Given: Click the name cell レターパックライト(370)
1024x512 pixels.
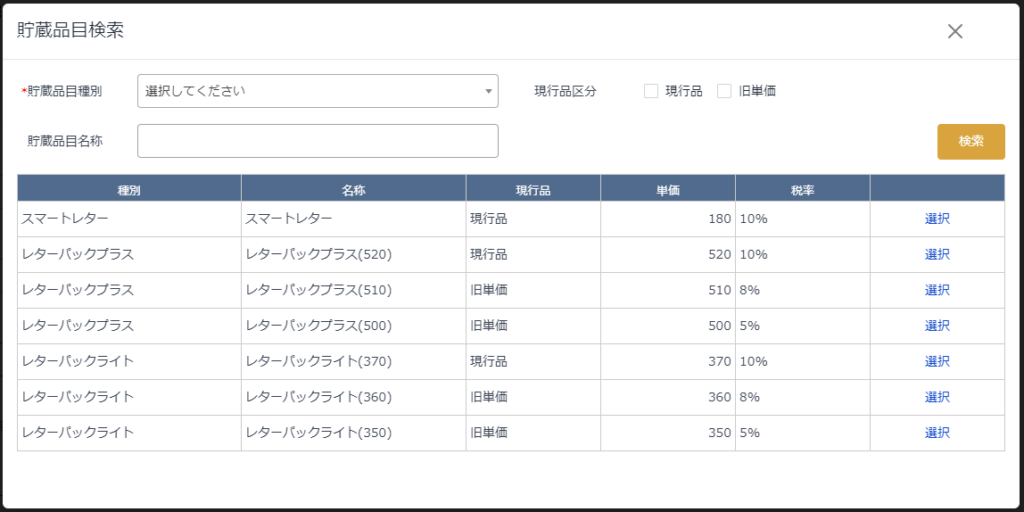Looking at the screenshot, I should [x=353, y=361].
